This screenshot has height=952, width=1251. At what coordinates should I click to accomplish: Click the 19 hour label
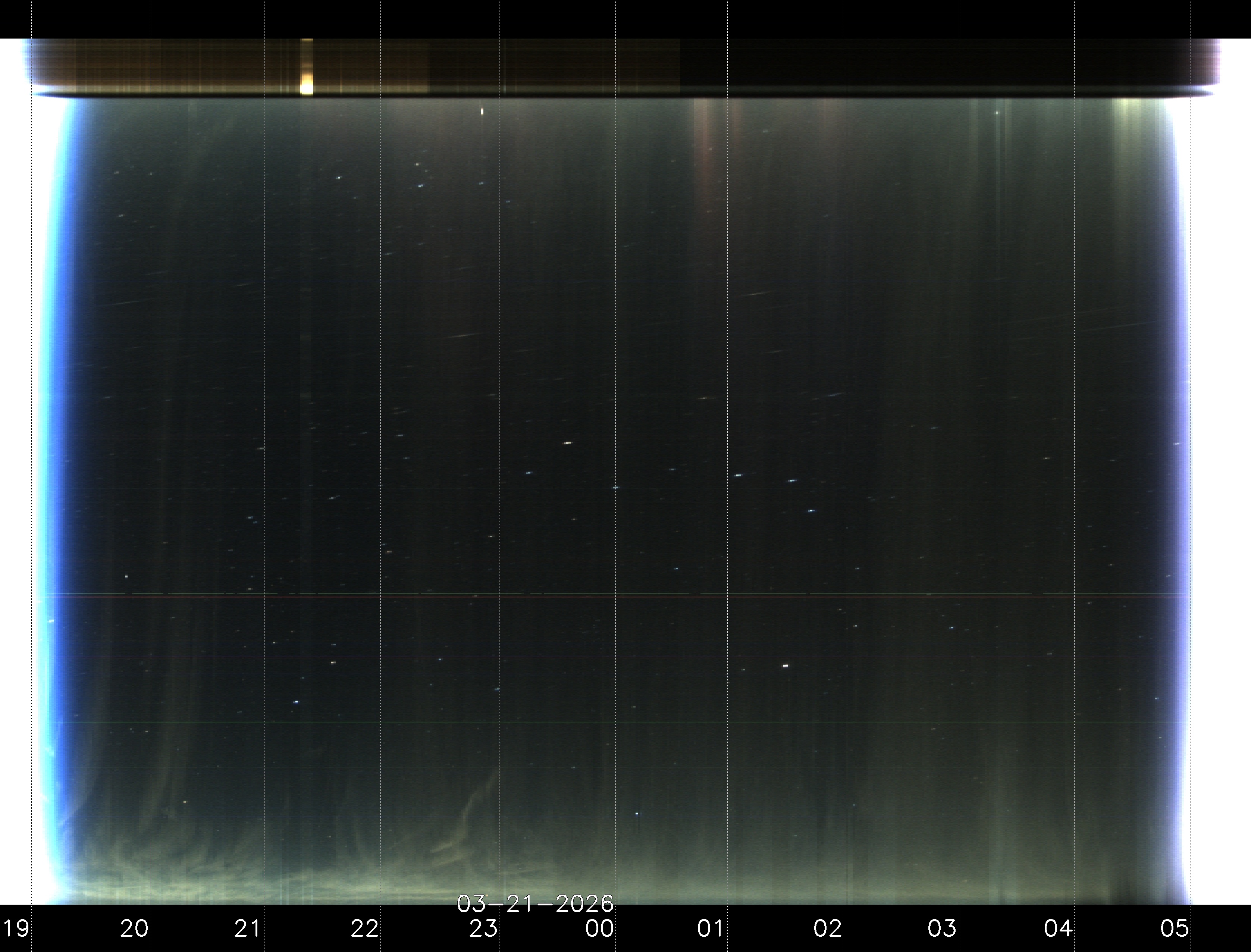(x=15, y=929)
